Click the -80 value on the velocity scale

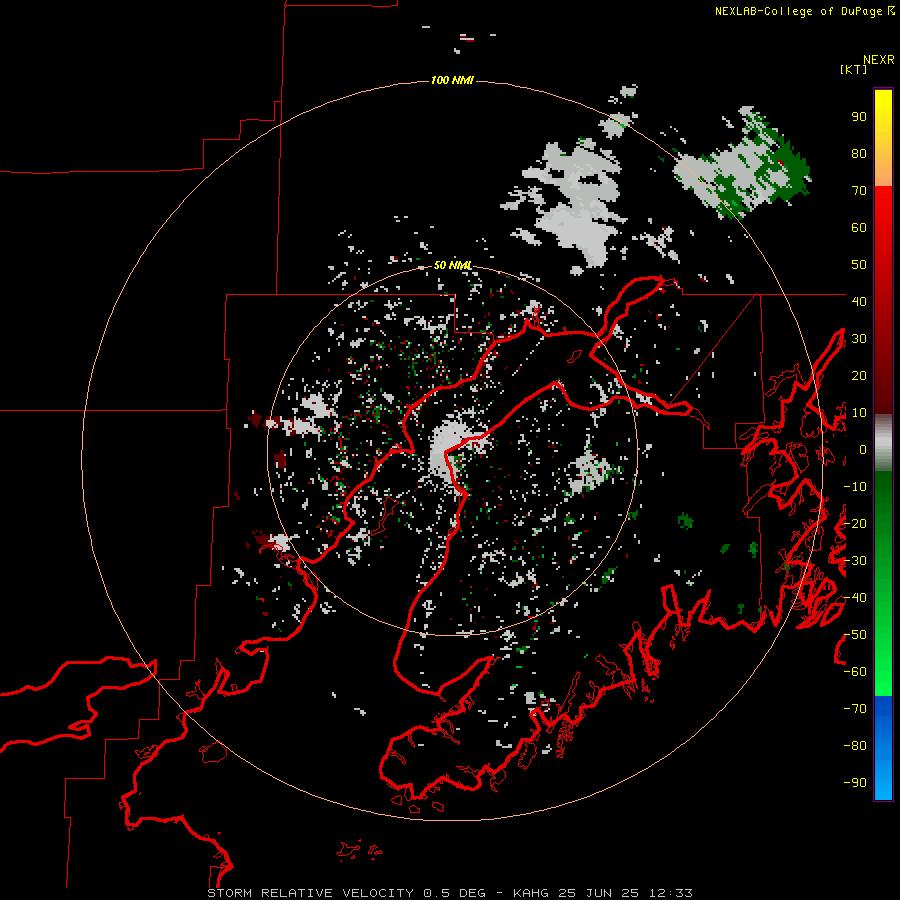(855, 746)
